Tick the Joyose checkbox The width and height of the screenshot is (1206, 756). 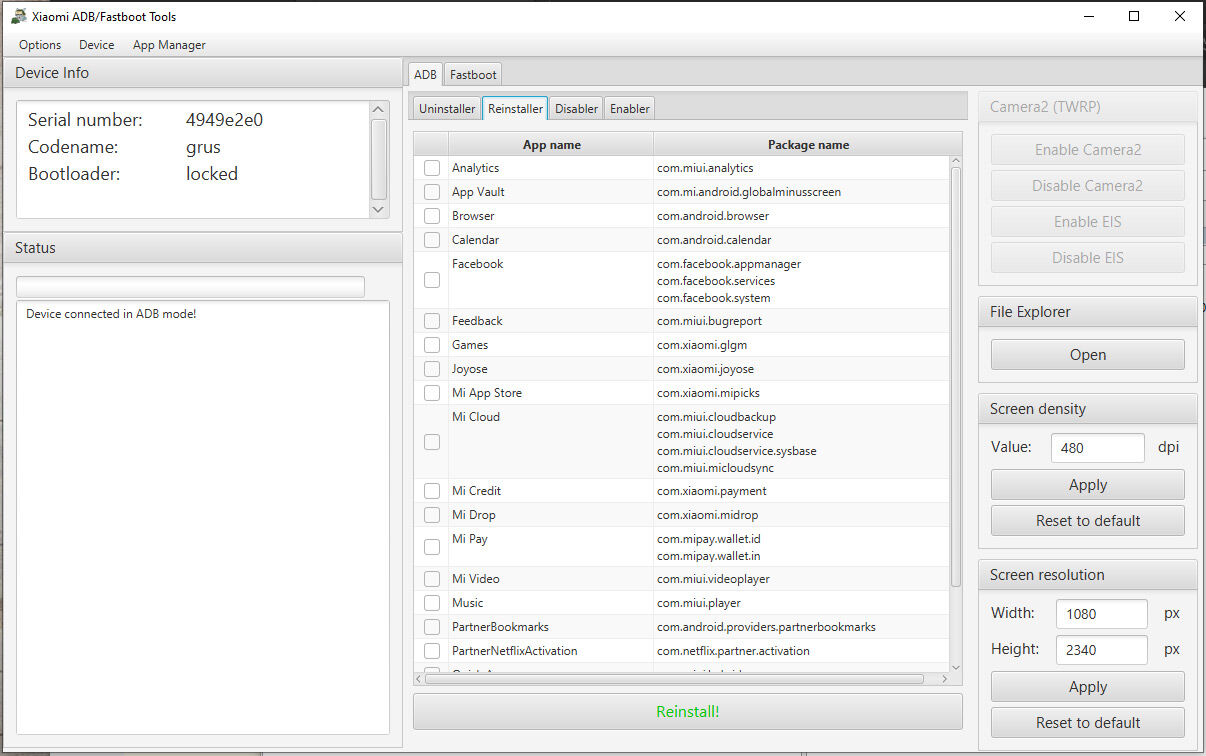(x=432, y=369)
